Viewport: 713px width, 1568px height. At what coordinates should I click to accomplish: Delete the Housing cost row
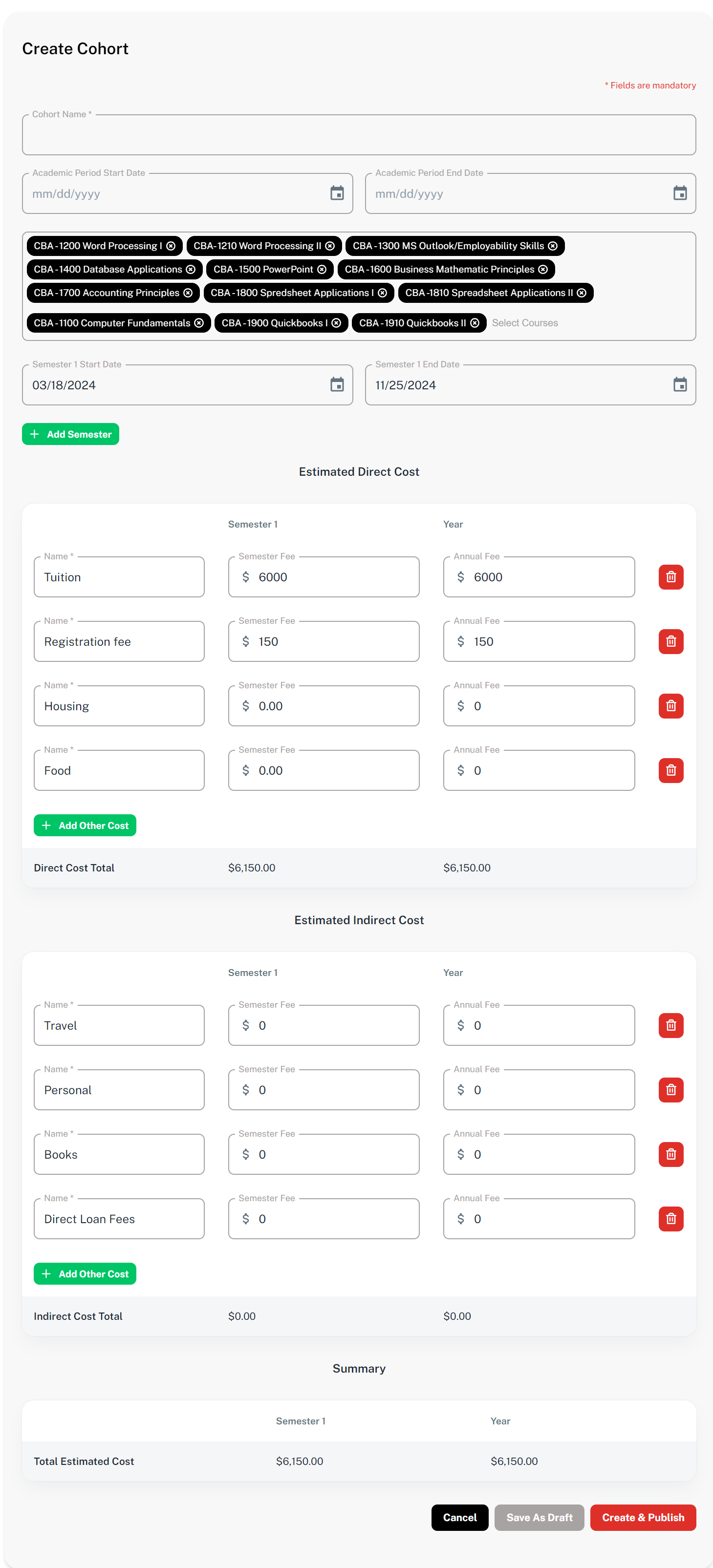pyautogui.click(x=670, y=706)
